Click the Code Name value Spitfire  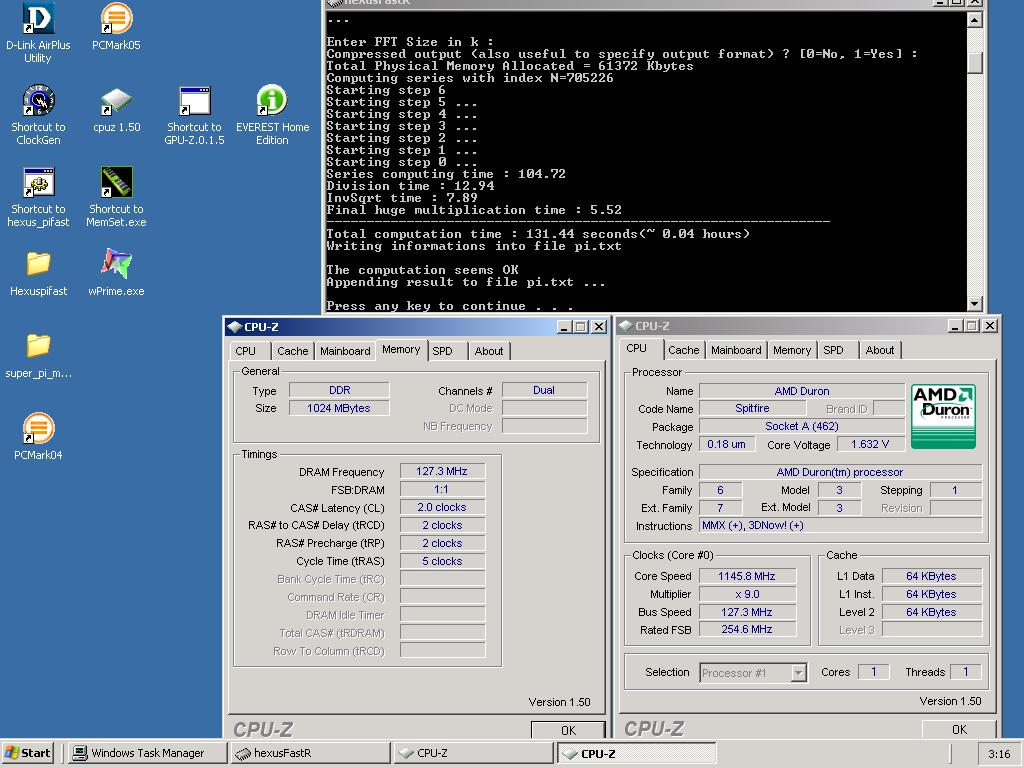pyautogui.click(x=752, y=408)
